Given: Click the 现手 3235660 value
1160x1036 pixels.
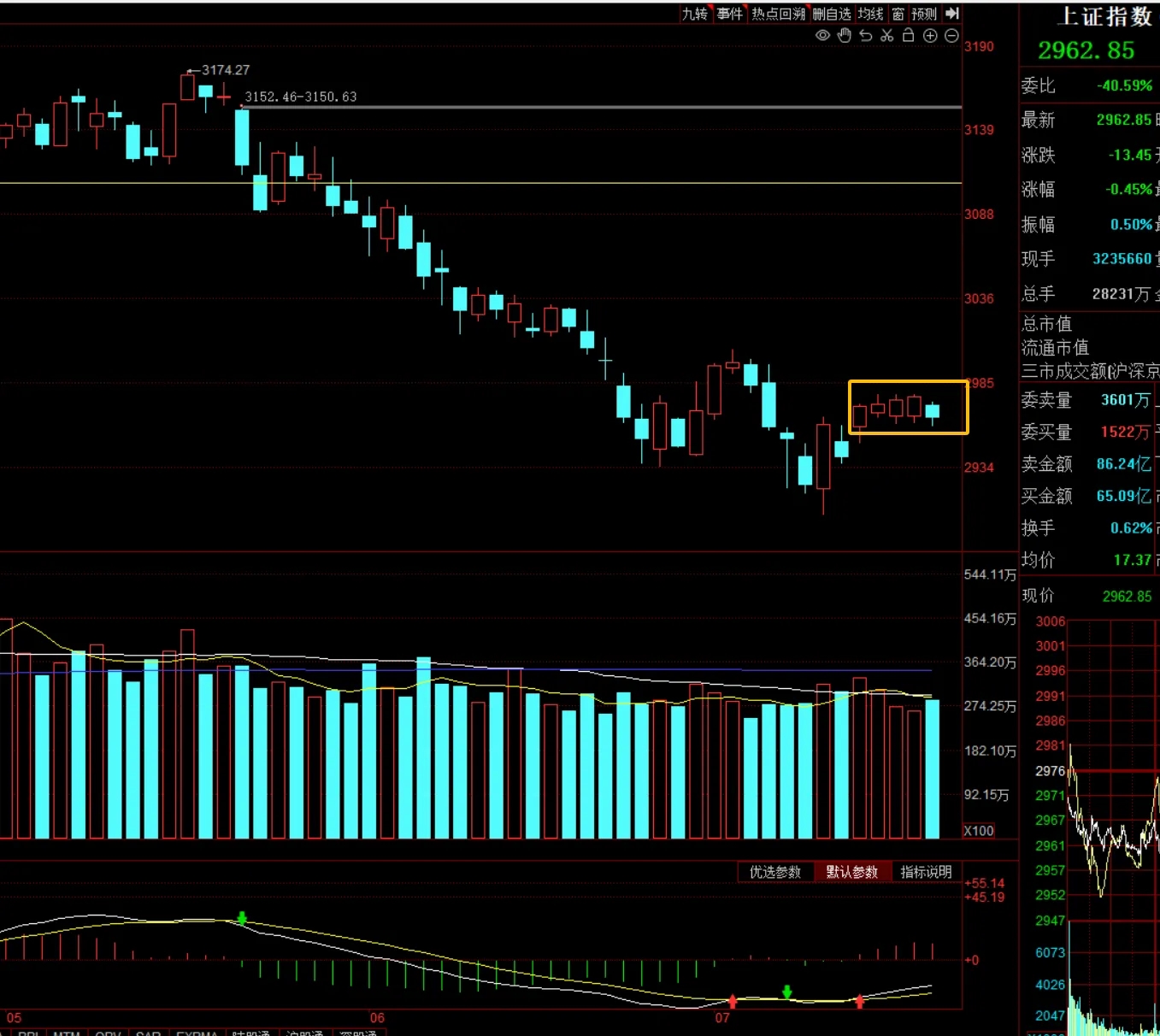Looking at the screenshot, I should coord(1122,258).
